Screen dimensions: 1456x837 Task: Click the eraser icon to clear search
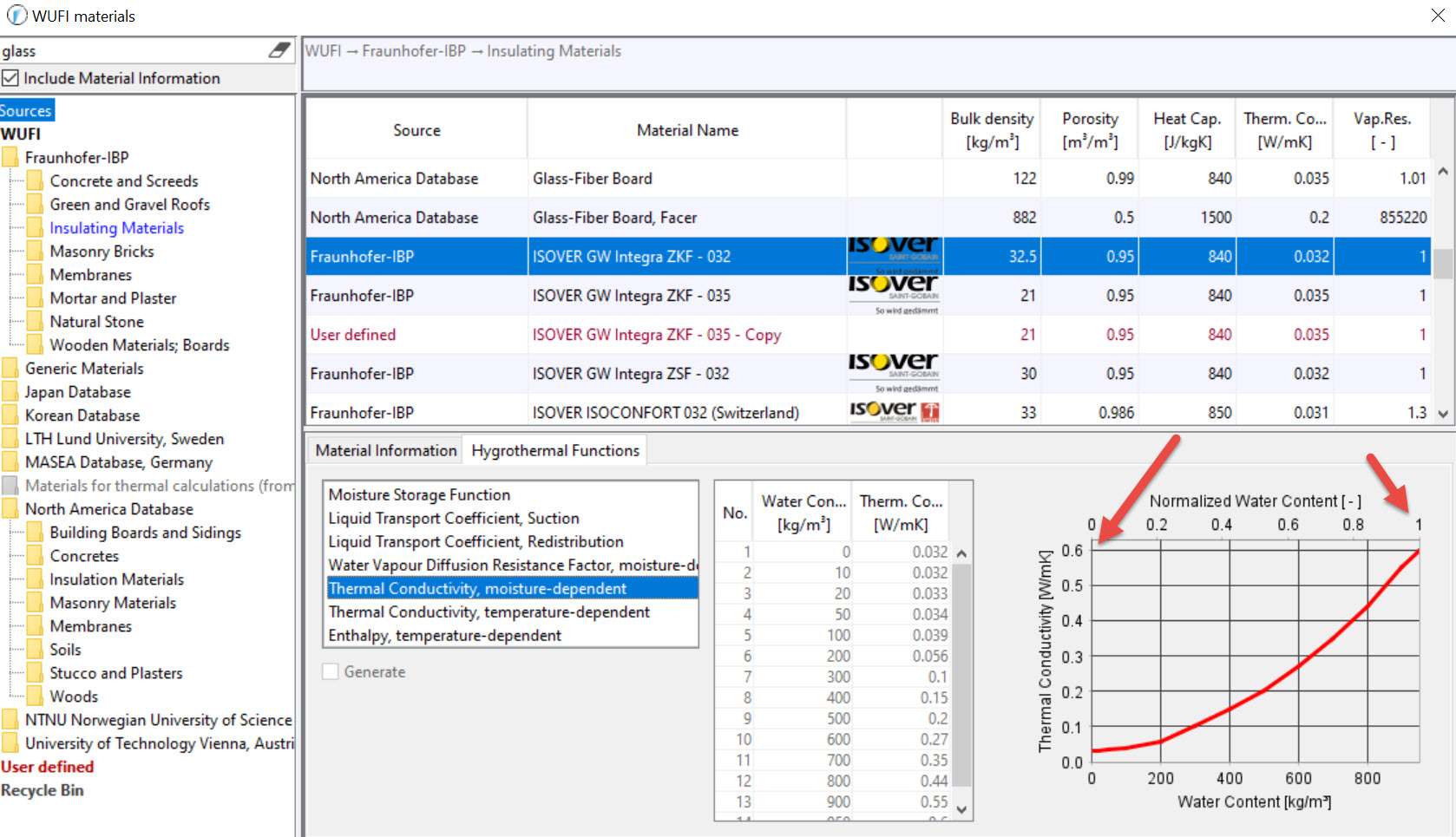279,50
